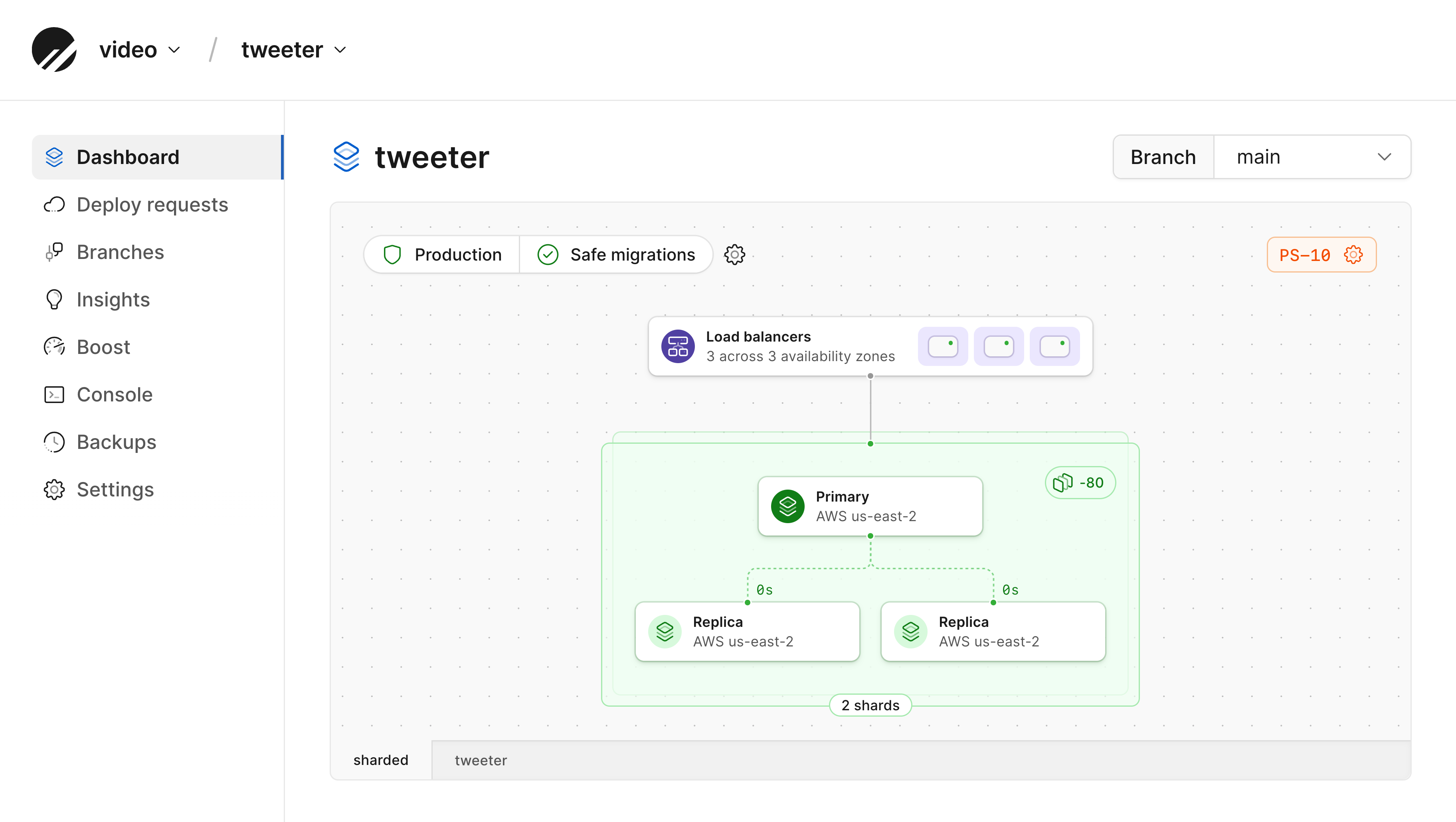This screenshot has width=1456, height=822.
Task: Click the right Replica node icon
Action: [910, 632]
